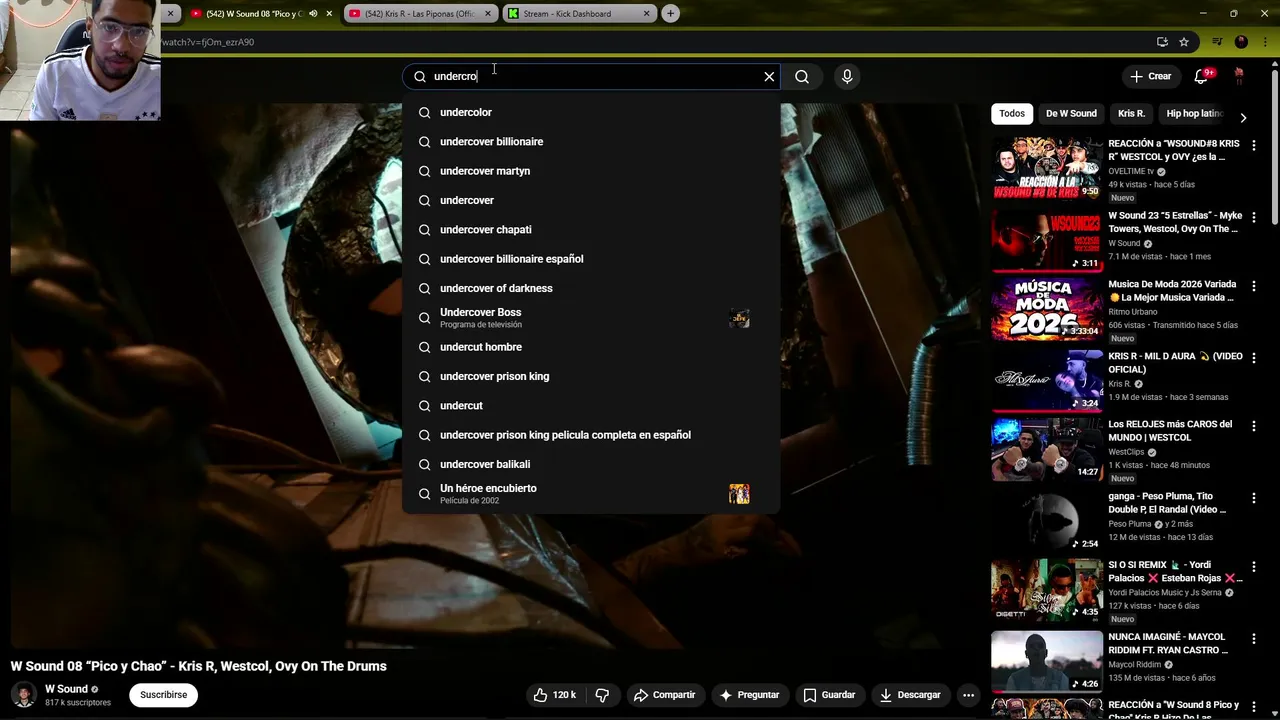The height and width of the screenshot is (720, 1280).
Task: Submit search with the magnifier button
Action: 802,76
